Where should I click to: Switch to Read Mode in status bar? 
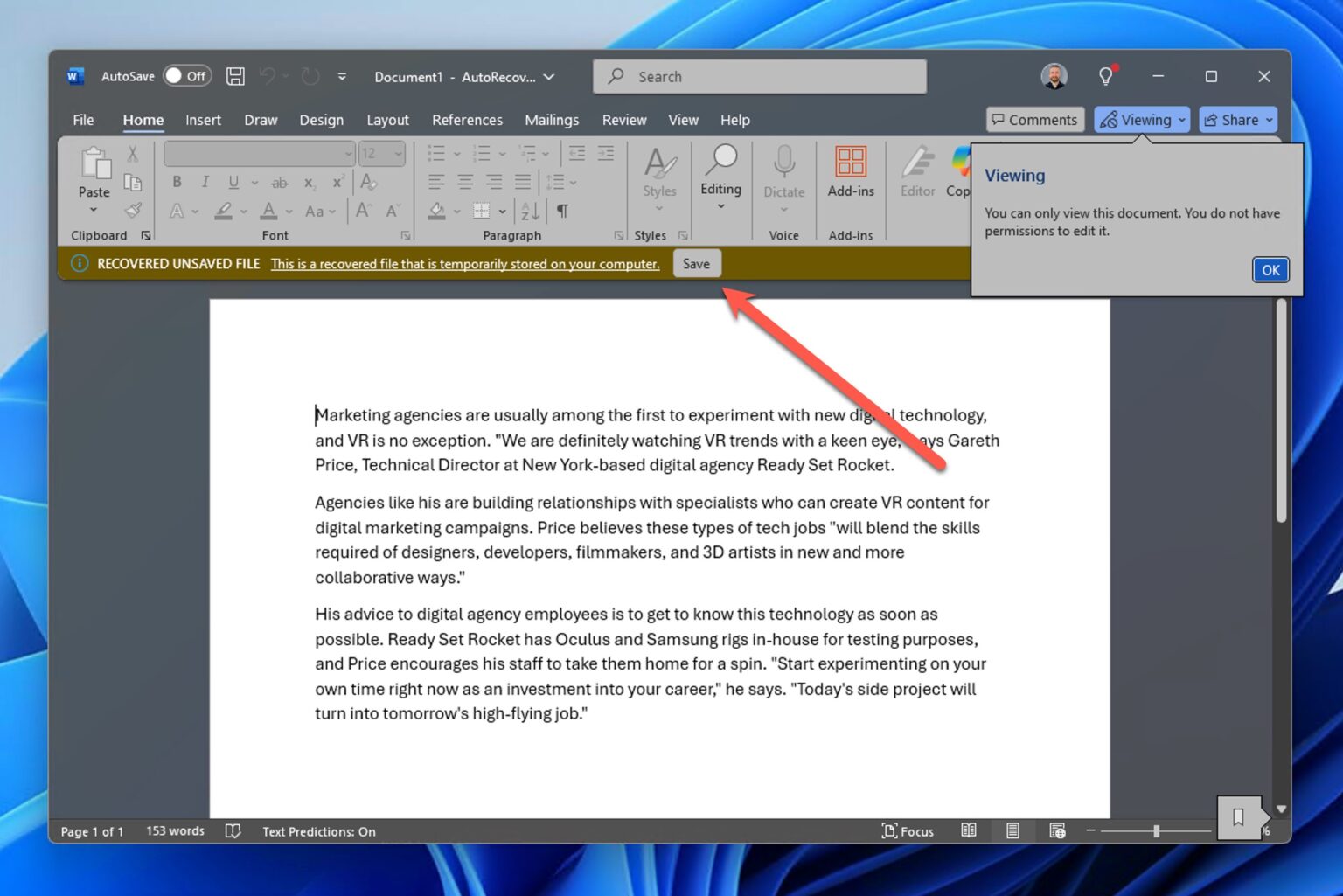coord(968,830)
